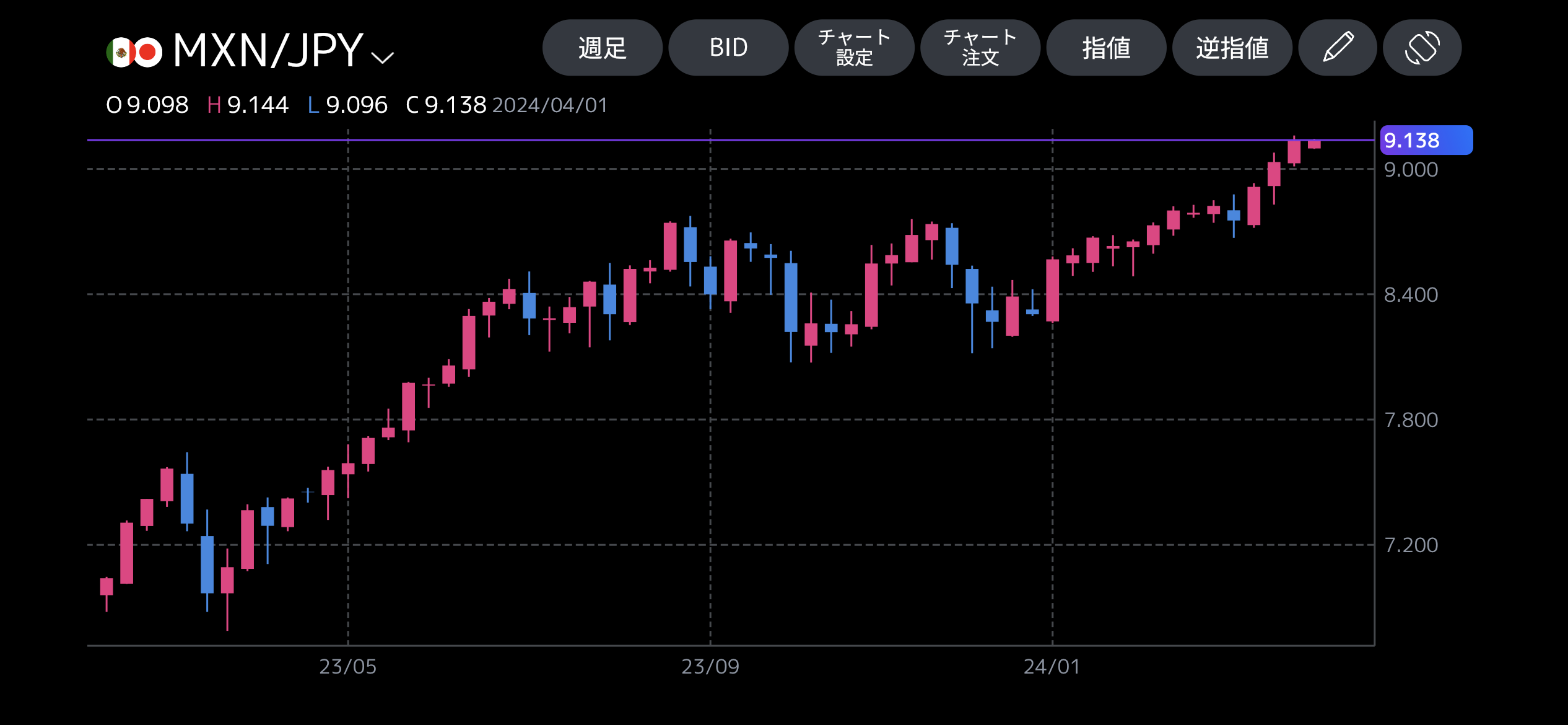Tap the close value C 9.138

click(446, 105)
